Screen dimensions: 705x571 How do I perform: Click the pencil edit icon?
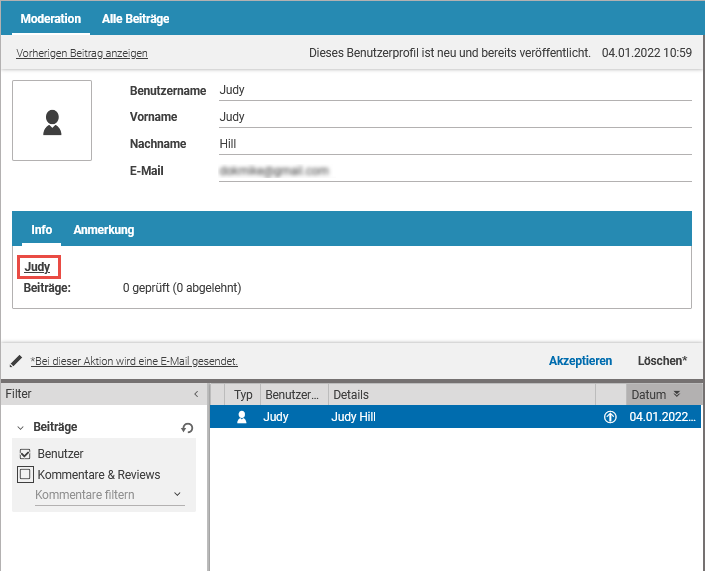pos(16,360)
